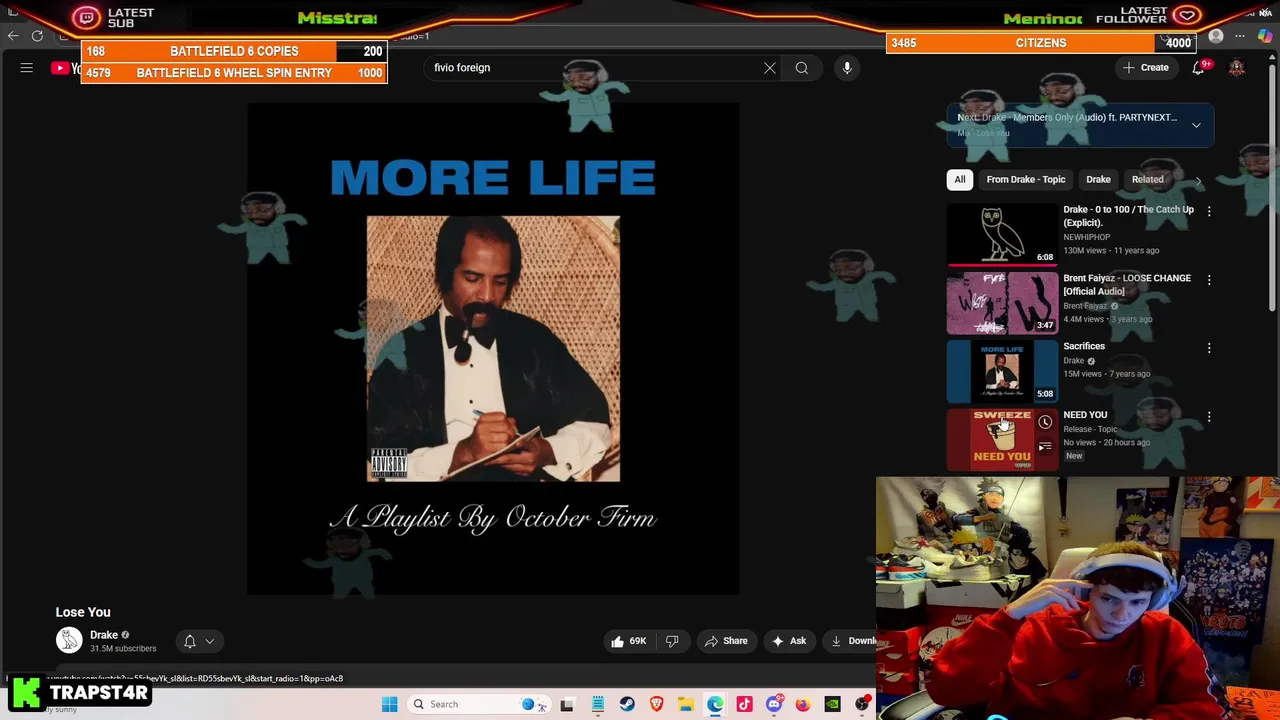
Task: Click the More Life album art player
Action: [493, 348]
